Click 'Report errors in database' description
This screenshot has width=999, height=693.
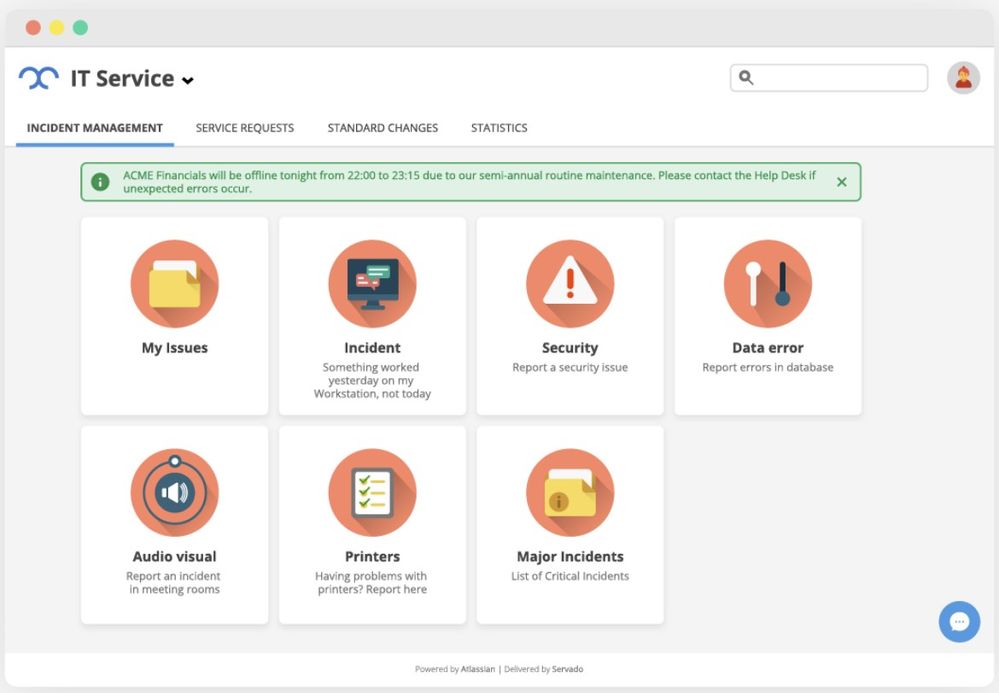768,368
